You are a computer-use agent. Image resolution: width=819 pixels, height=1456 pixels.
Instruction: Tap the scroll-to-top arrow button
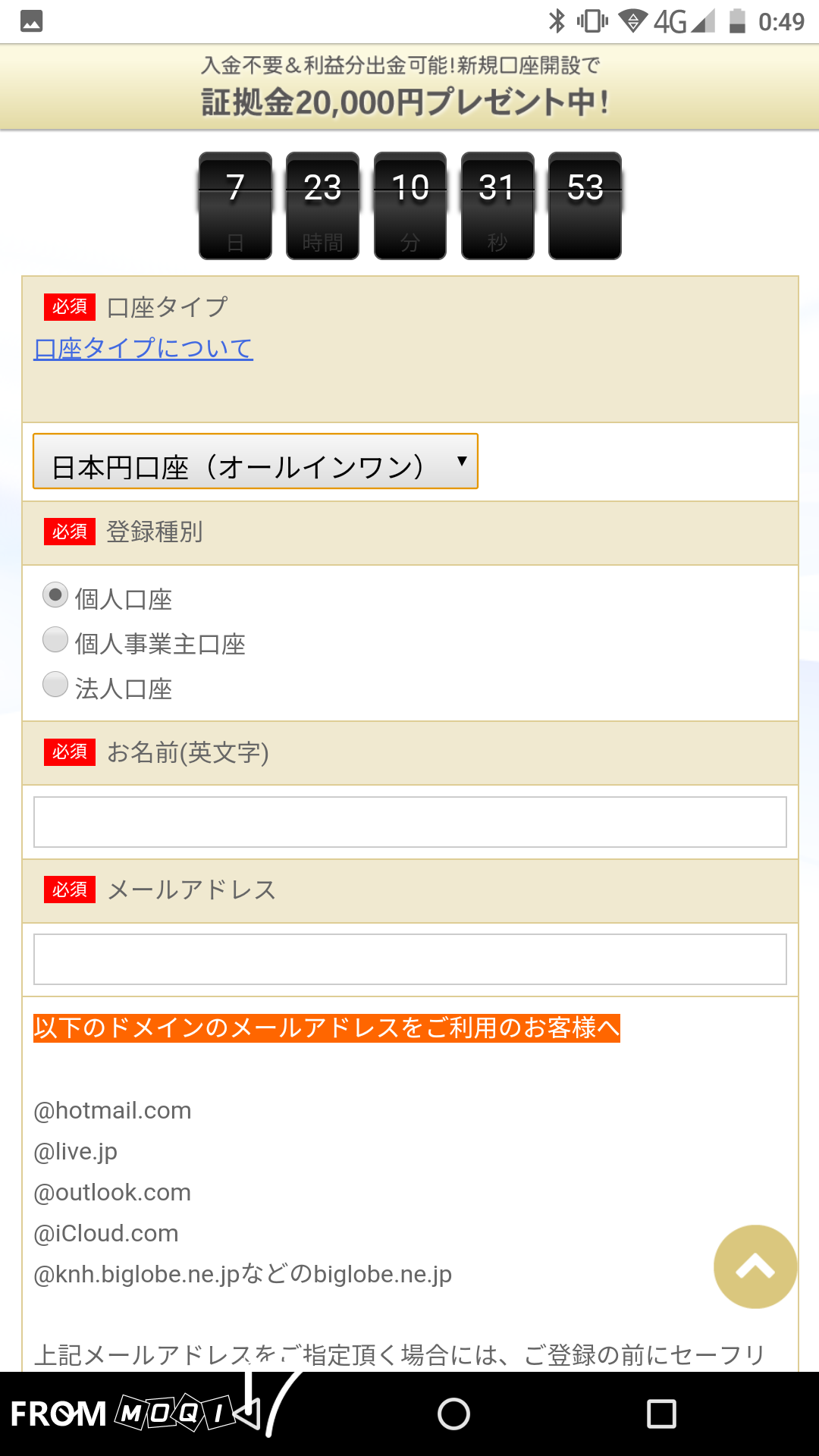(x=755, y=1266)
